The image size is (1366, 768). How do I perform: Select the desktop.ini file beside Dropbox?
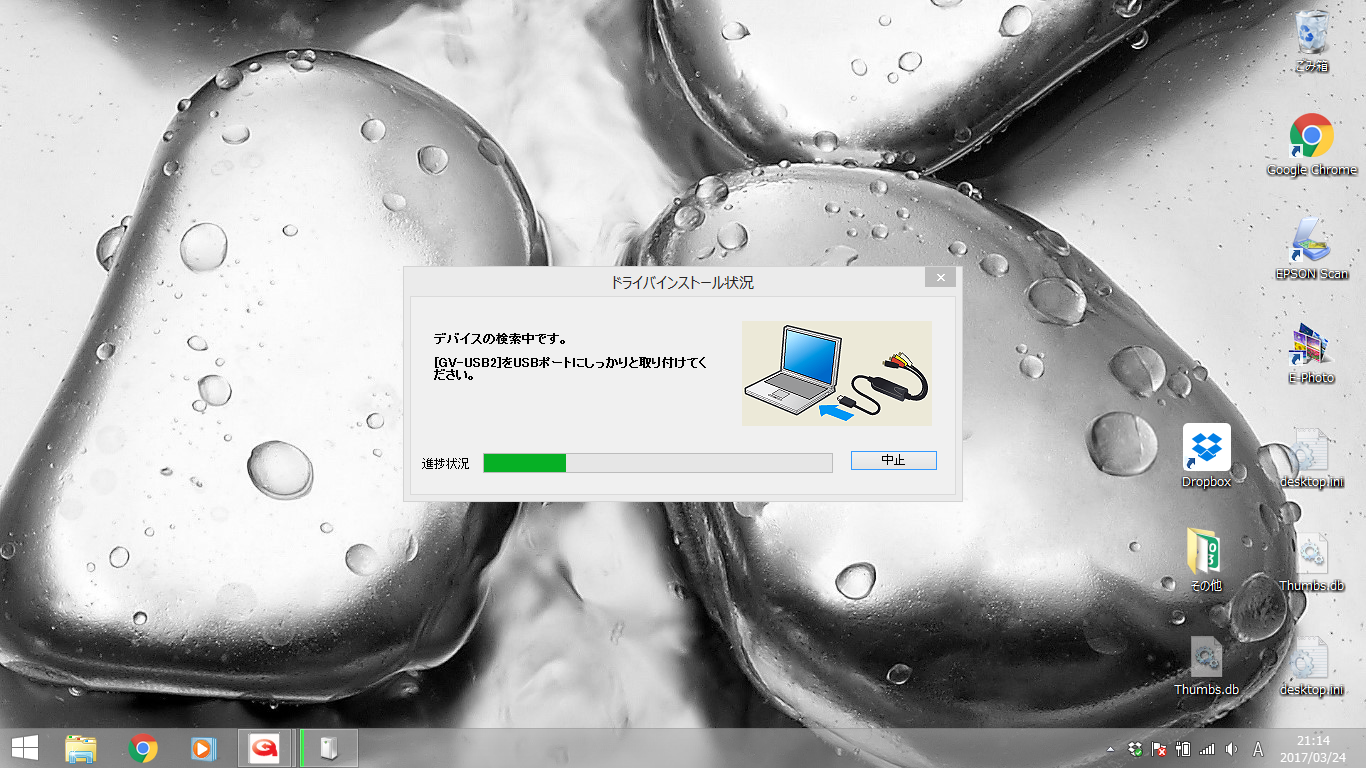point(1311,457)
